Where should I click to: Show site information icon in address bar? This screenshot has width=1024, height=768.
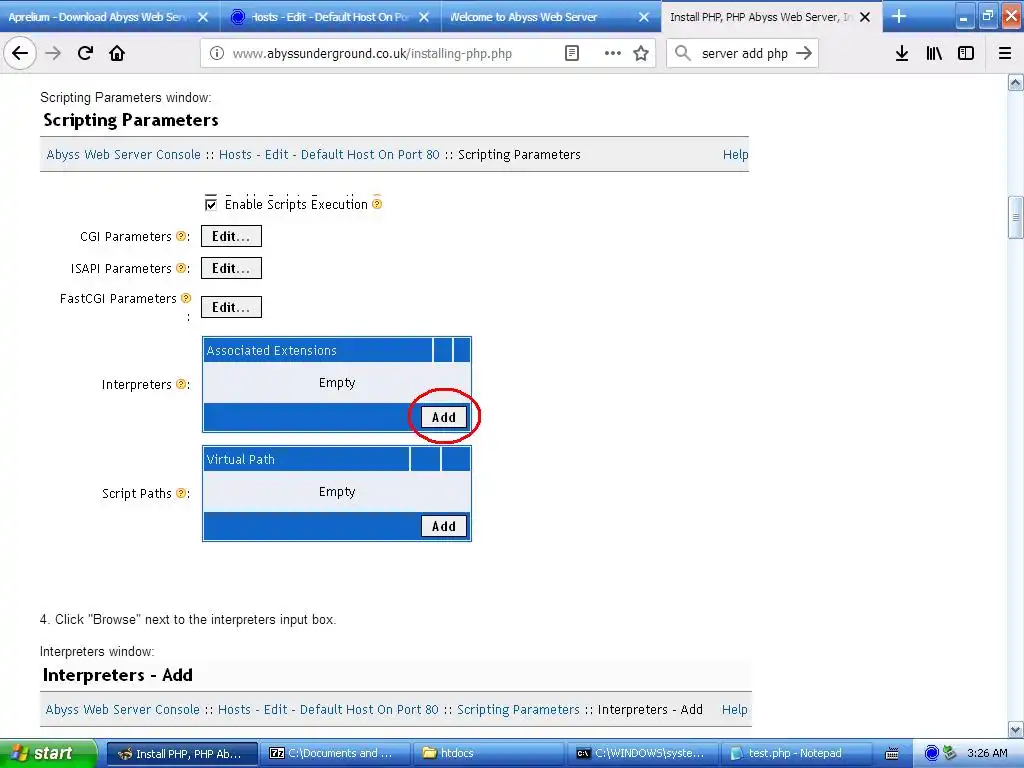tap(217, 54)
